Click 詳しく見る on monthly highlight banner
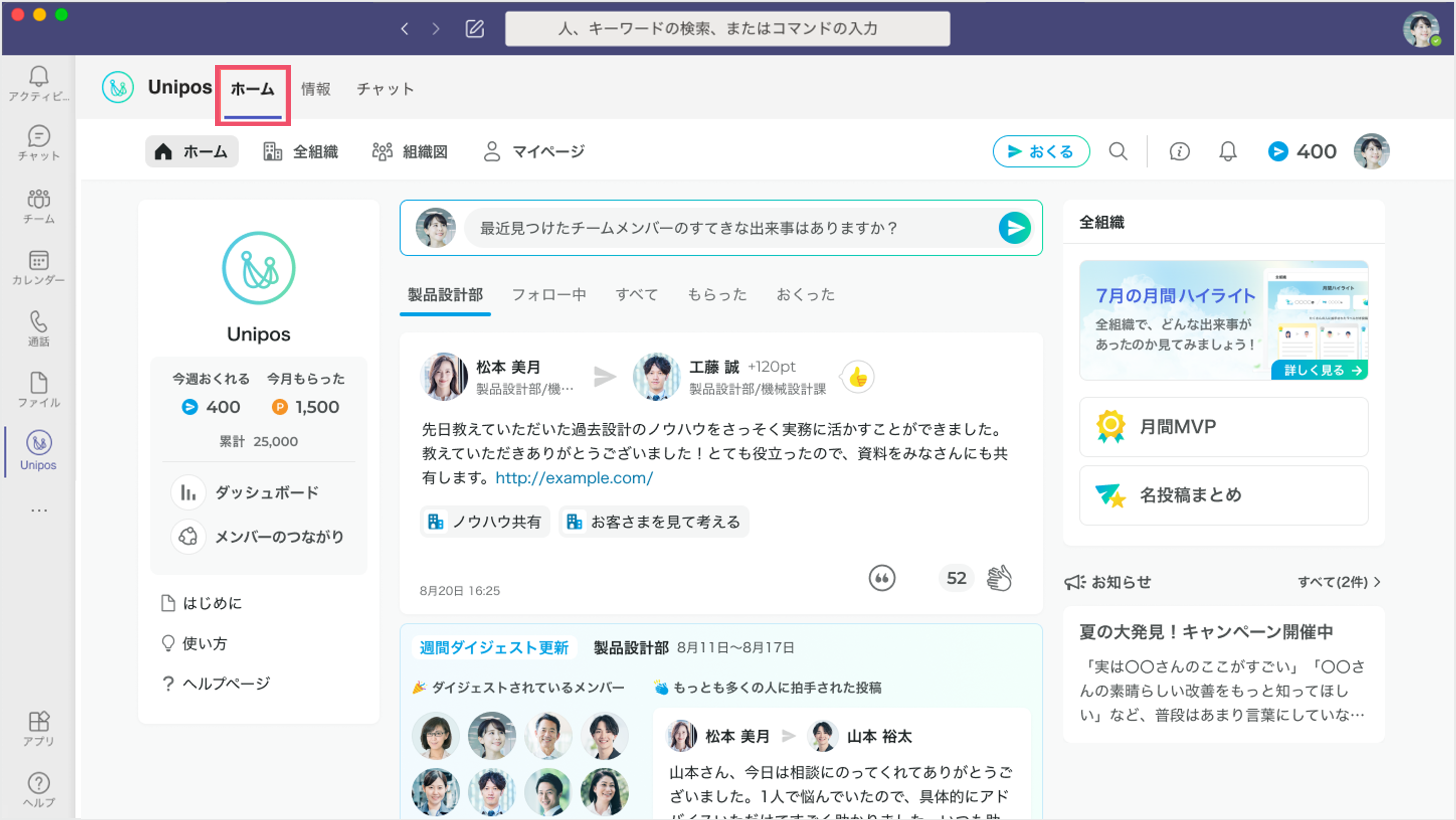1456x820 pixels. click(1319, 370)
